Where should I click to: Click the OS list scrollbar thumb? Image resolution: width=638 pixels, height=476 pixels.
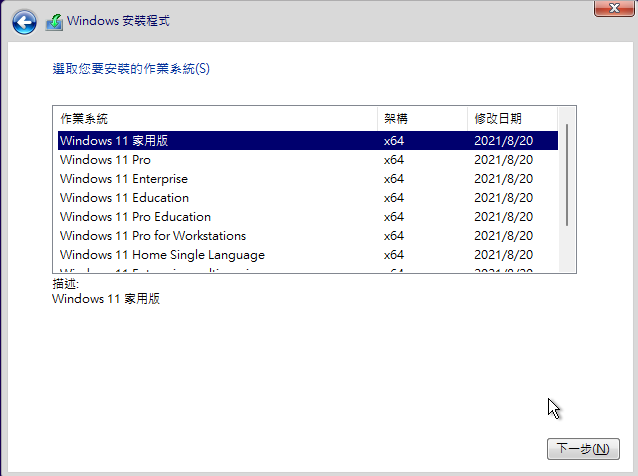coord(567,175)
